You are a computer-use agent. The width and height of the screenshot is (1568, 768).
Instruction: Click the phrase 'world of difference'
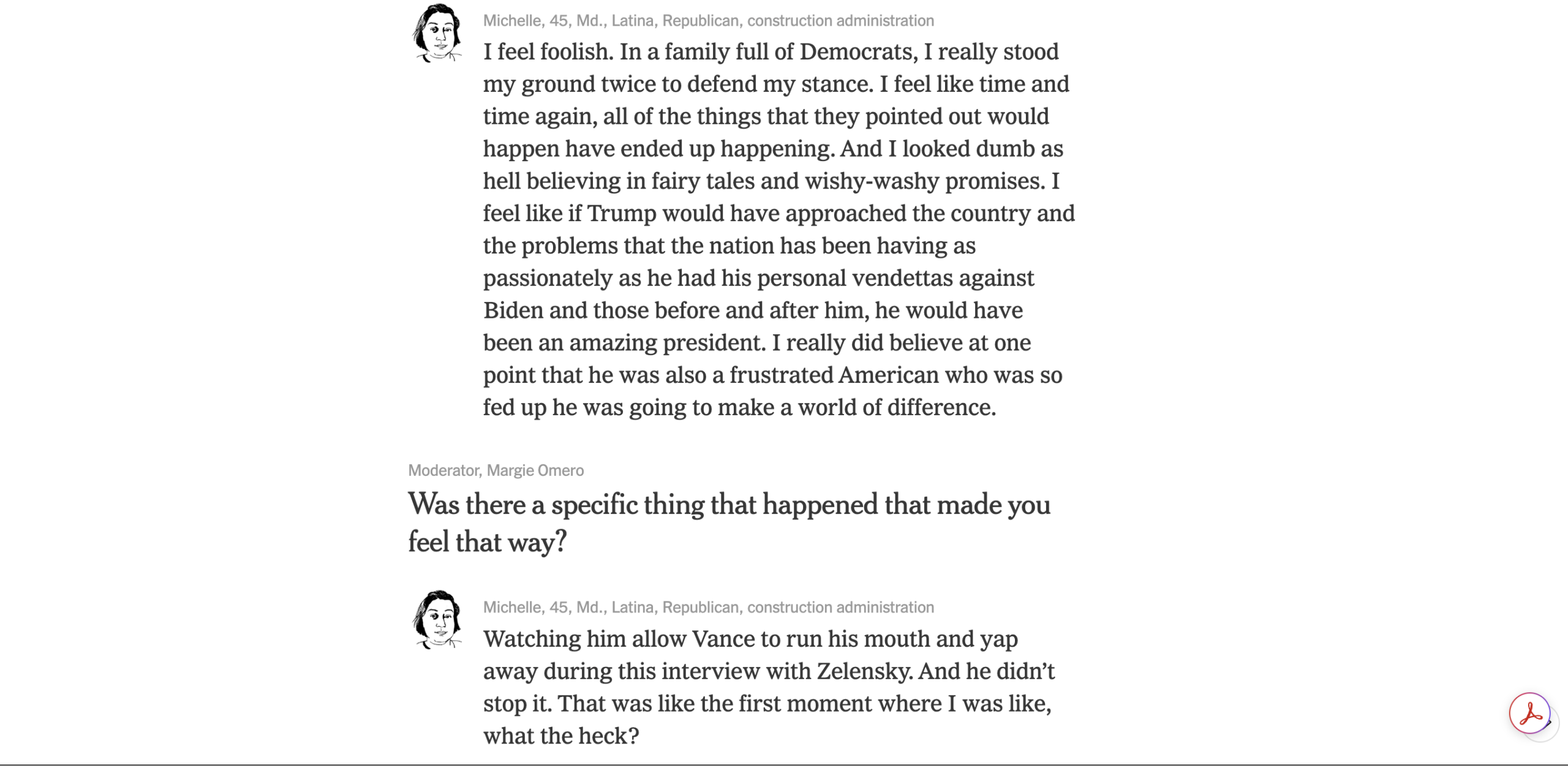pyautogui.click(x=897, y=408)
